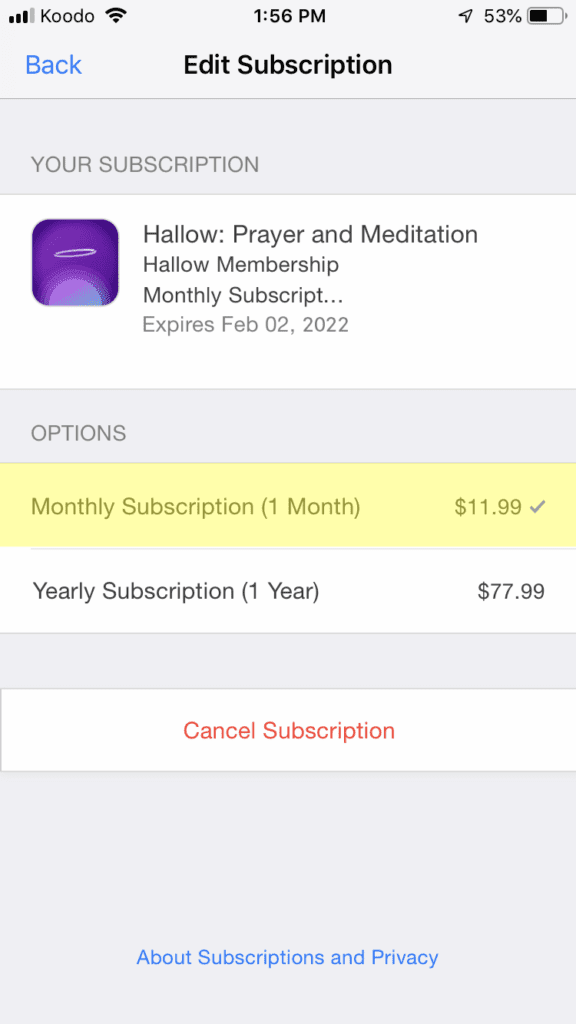Tap Cancel Subscription
This screenshot has width=576, height=1024.
(288, 730)
